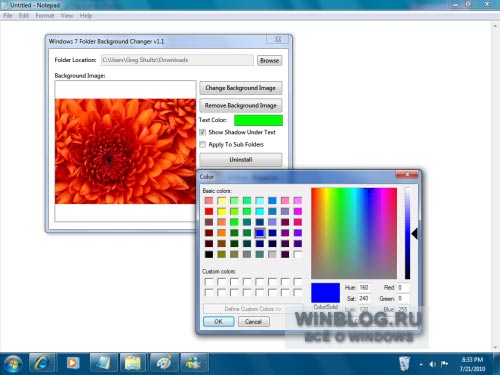Confirm the Color dialog with OK
Viewport: 500px width, 375px height.
[218, 322]
